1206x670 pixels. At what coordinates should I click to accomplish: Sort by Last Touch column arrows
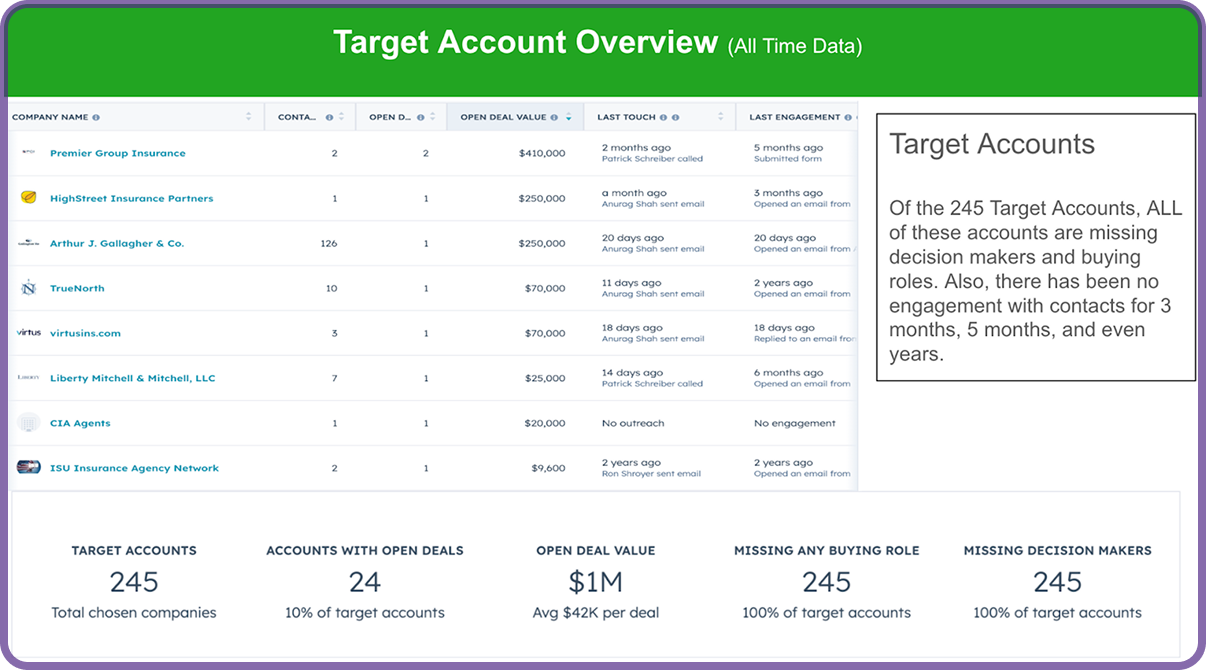(720, 117)
